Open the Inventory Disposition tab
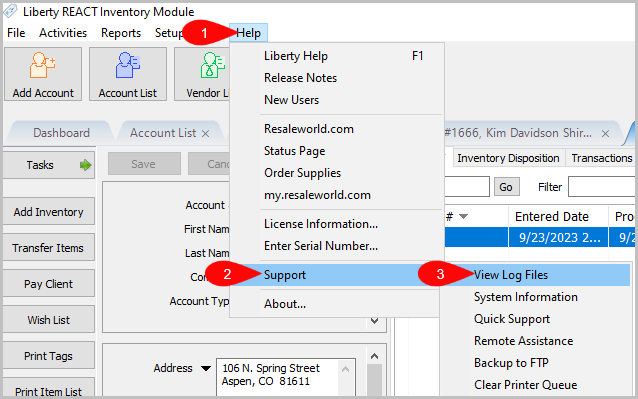638x399 pixels. 508,158
